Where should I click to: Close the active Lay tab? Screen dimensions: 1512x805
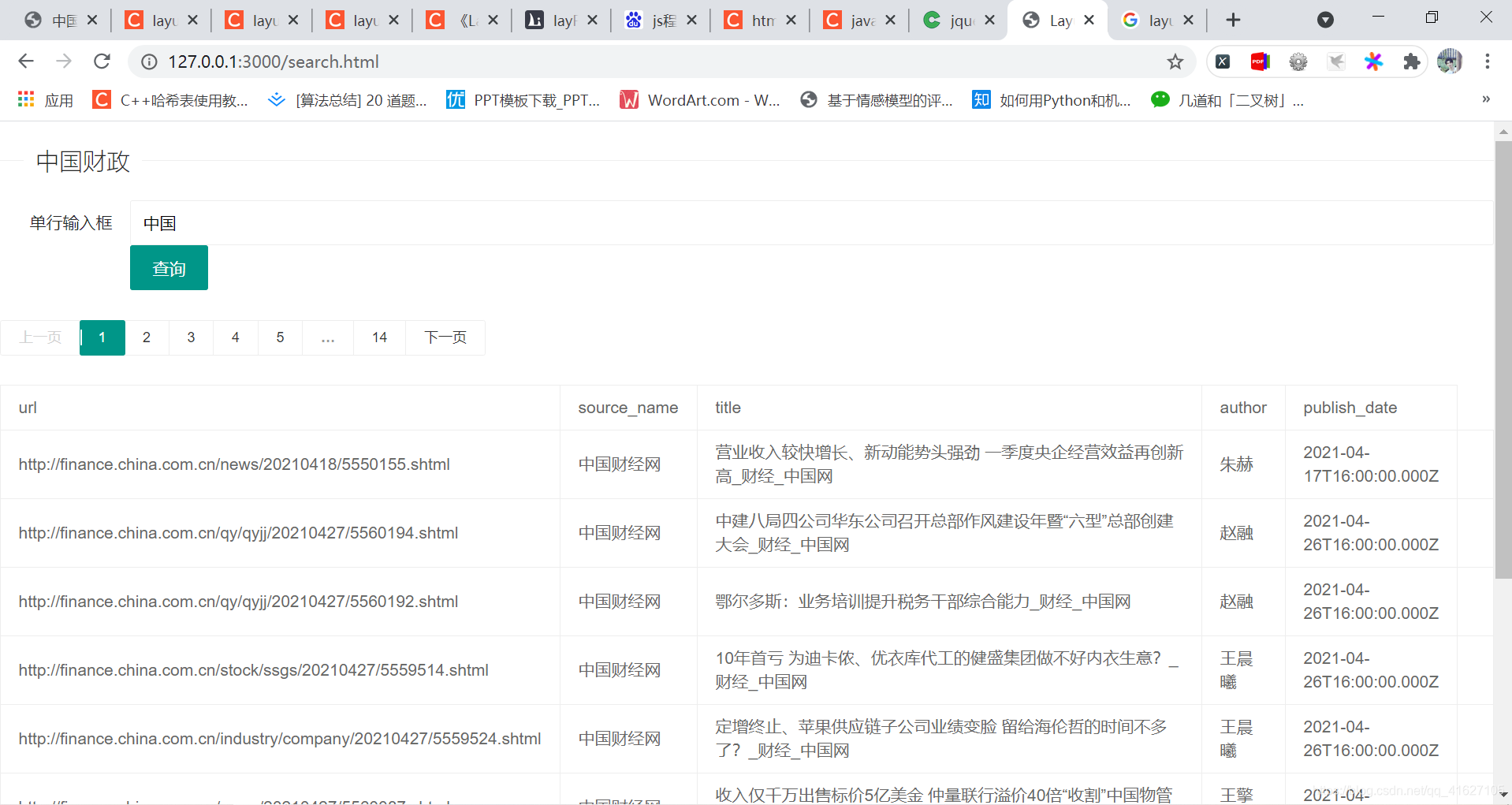tap(1089, 20)
